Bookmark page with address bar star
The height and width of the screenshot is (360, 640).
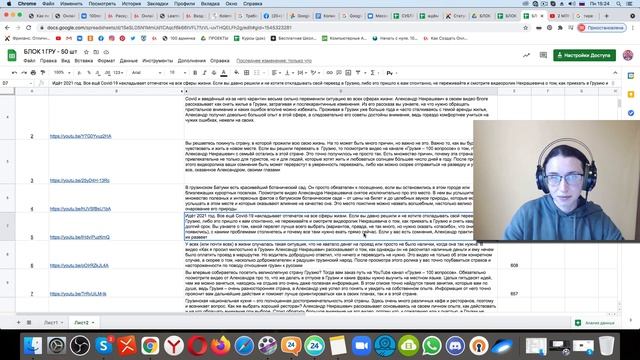pos(526,28)
